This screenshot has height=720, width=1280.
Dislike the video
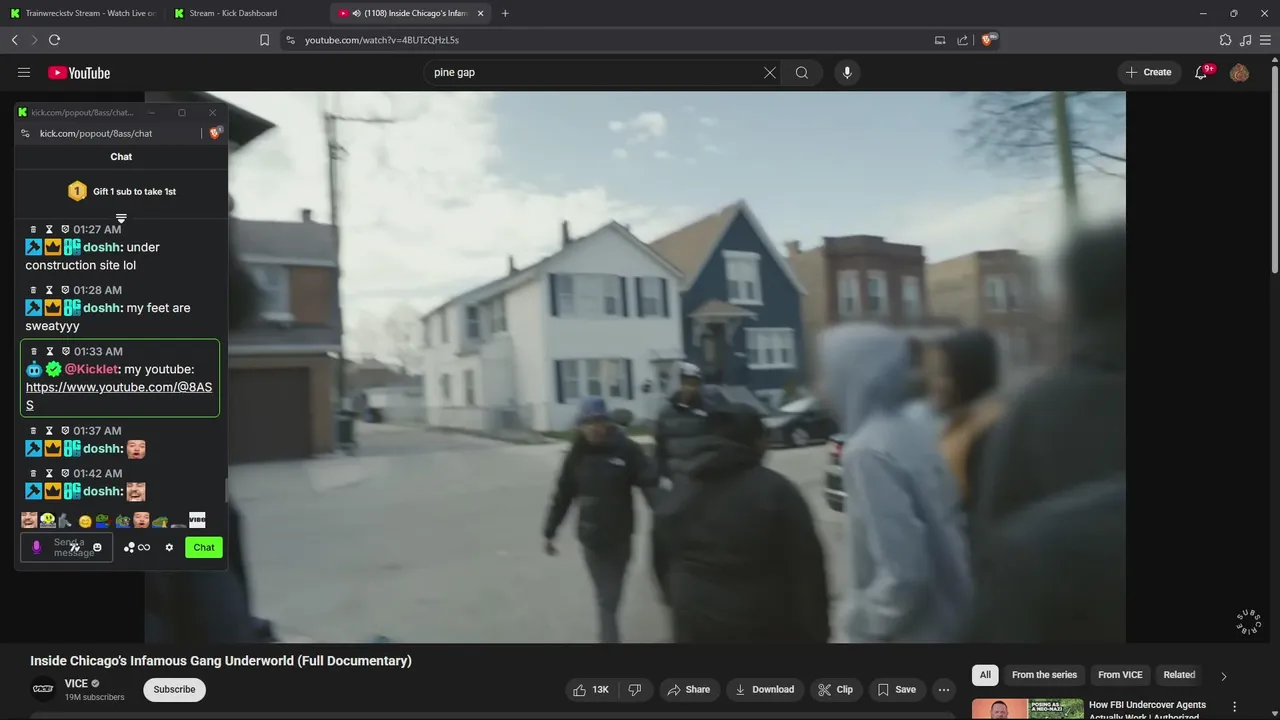tap(634, 689)
